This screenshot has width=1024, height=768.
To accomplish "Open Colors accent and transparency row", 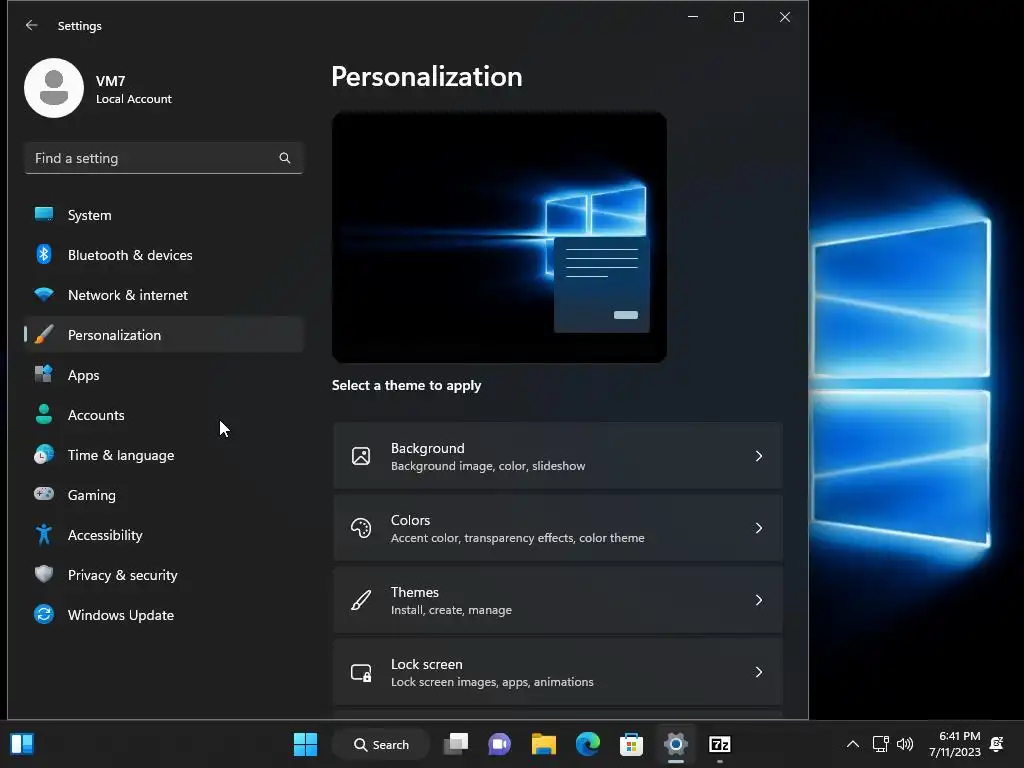I will point(558,528).
